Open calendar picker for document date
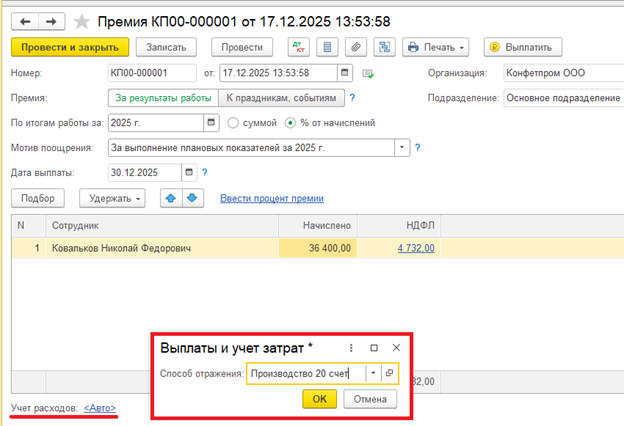 click(345, 73)
